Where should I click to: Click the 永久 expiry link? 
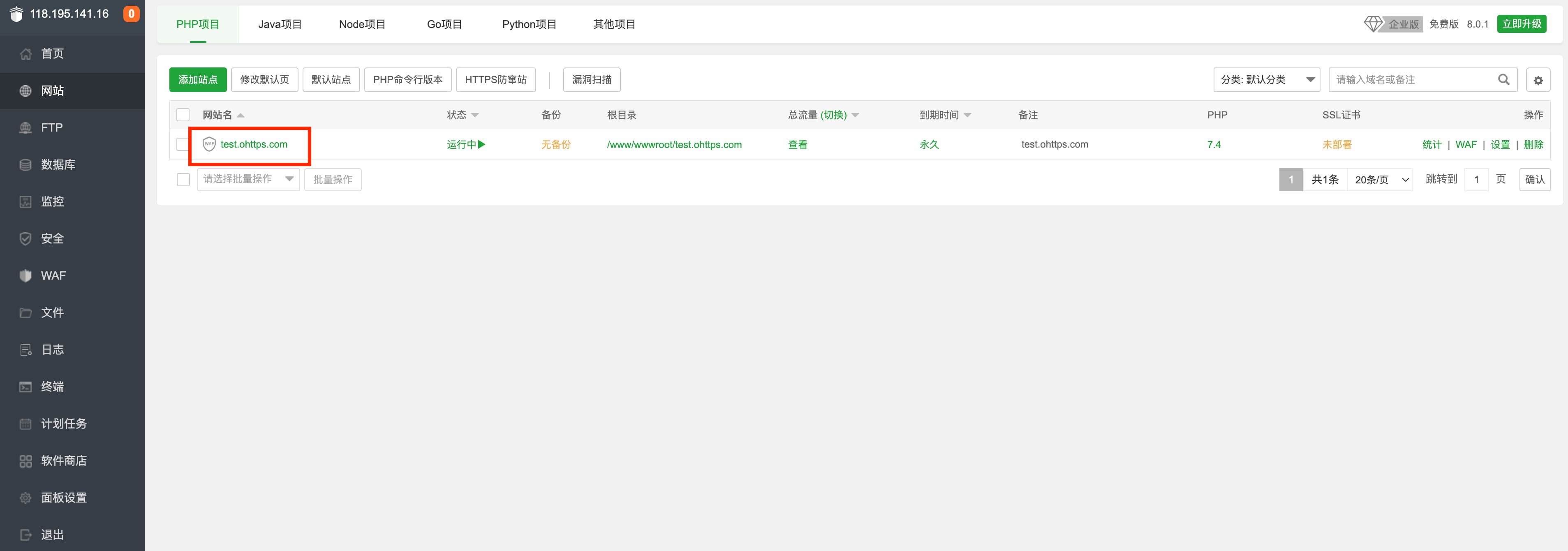point(929,144)
